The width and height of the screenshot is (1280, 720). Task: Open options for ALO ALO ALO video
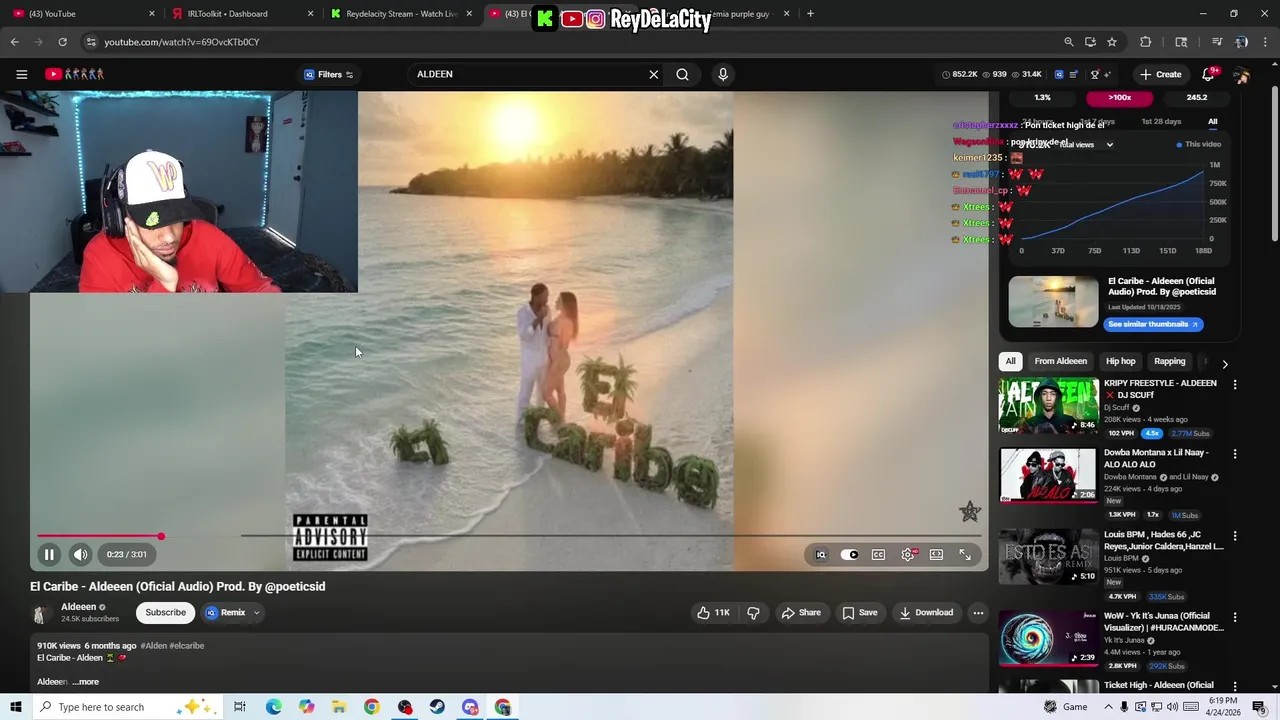[1234, 454]
